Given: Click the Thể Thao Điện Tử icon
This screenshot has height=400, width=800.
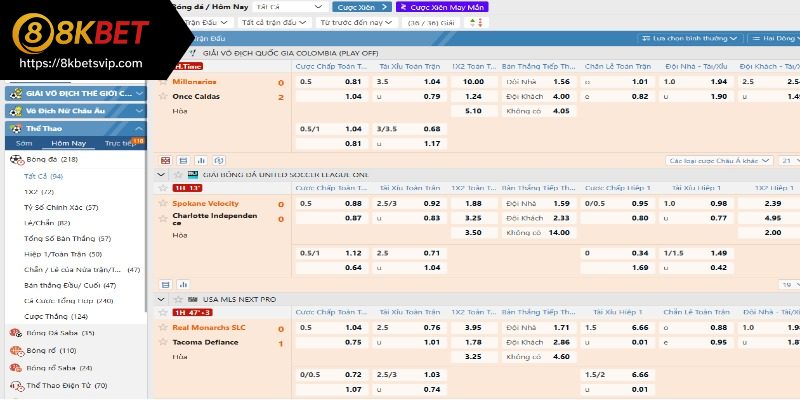Looking at the screenshot, I should [17, 386].
